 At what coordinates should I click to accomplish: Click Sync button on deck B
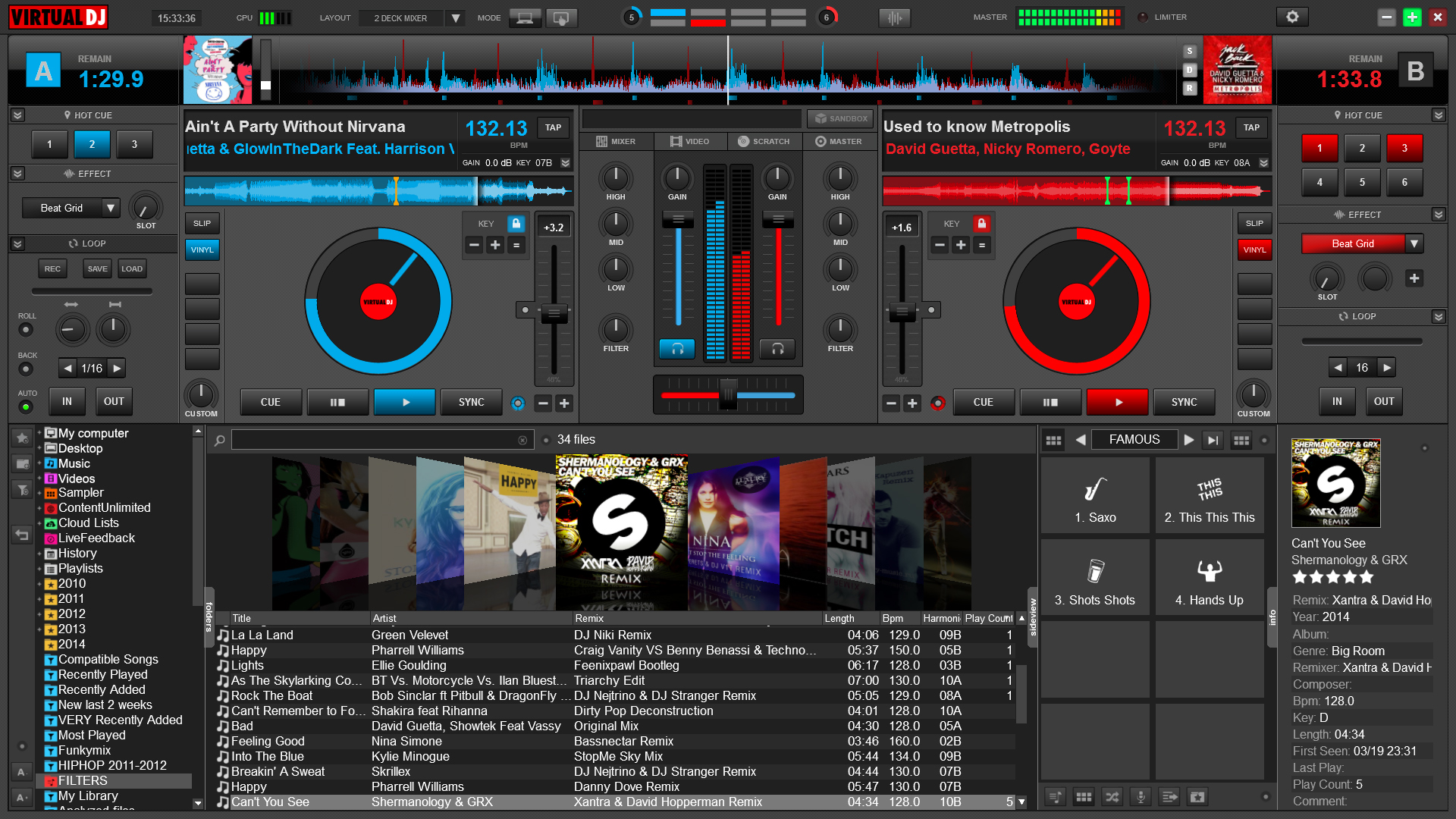[1184, 402]
